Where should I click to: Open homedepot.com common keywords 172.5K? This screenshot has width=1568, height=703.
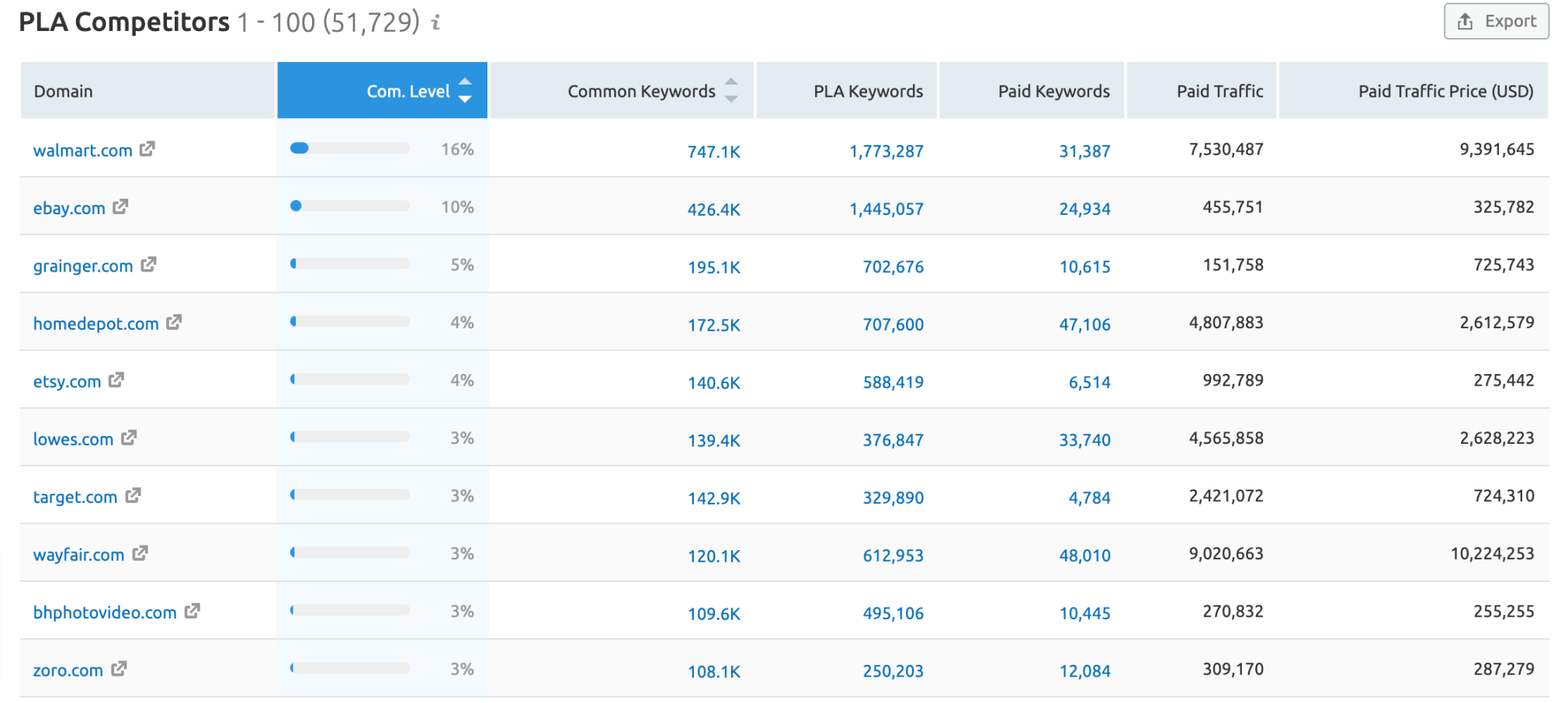[714, 325]
